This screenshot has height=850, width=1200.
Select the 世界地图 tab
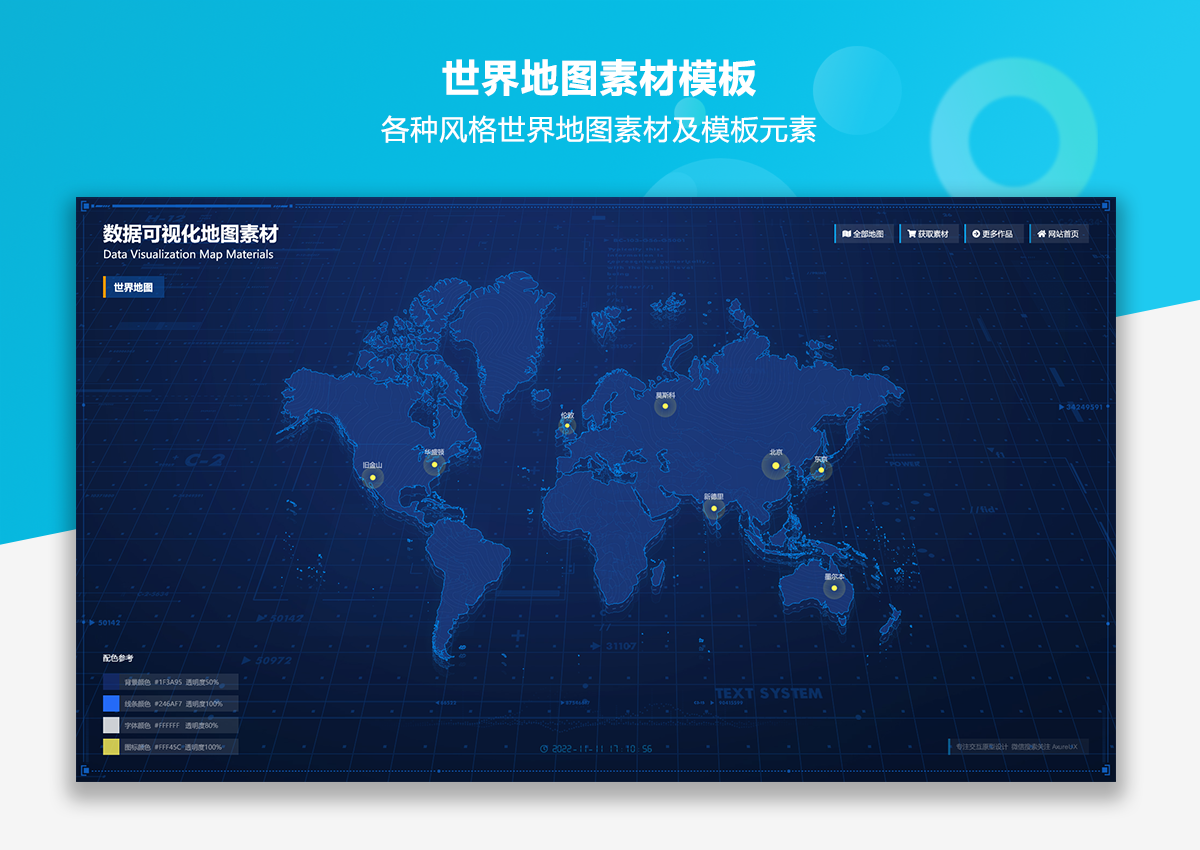pos(133,288)
